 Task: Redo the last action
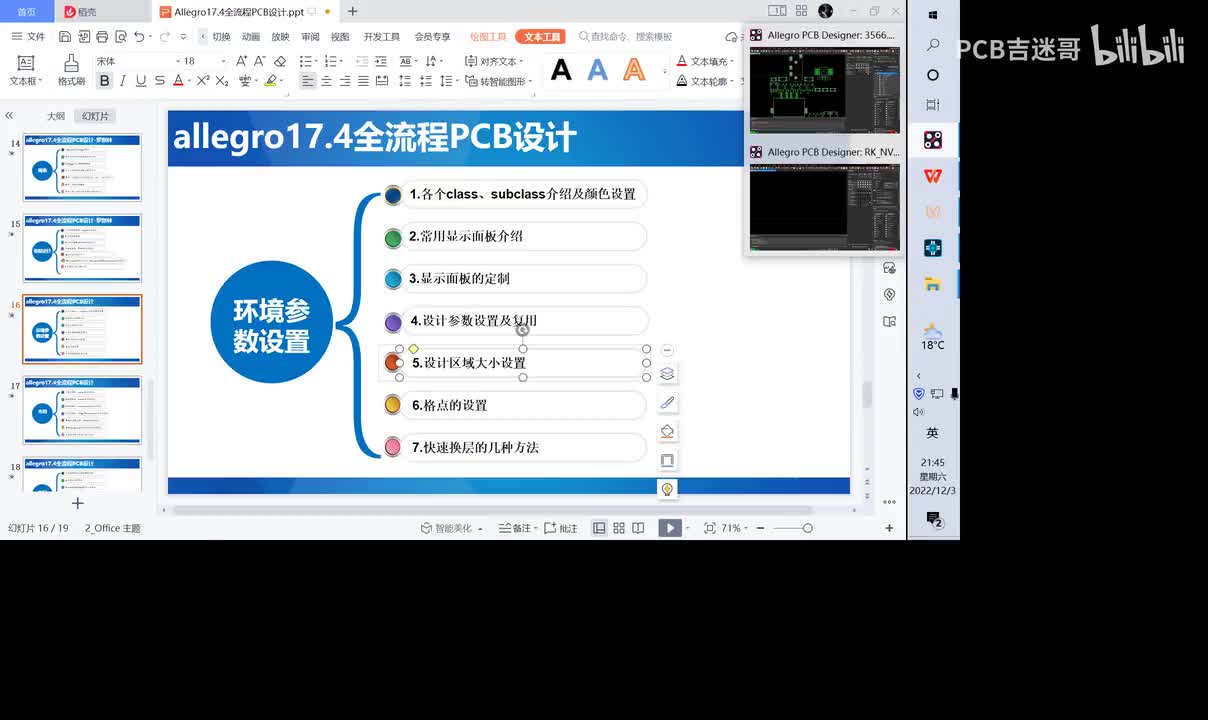coord(166,36)
